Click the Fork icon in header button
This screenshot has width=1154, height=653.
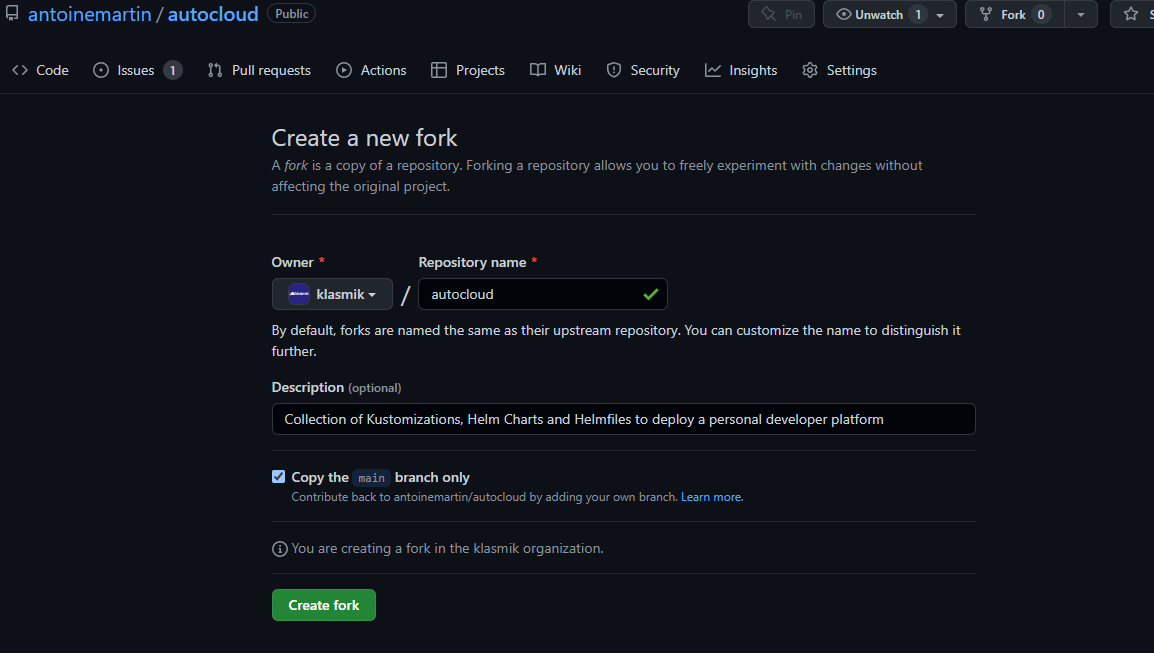point(986,14)
